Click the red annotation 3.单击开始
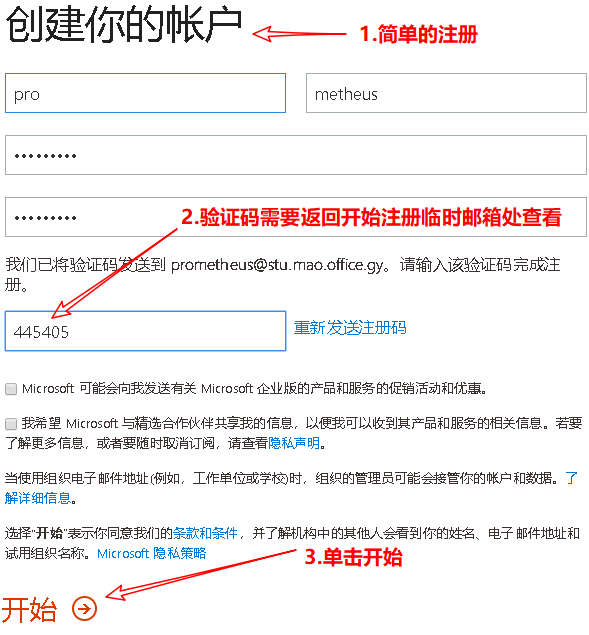589x635 pixels. (353, 557)
